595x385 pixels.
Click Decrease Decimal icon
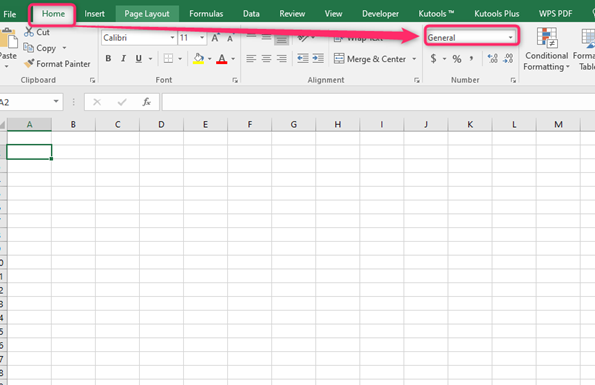(x=508, y=58)
